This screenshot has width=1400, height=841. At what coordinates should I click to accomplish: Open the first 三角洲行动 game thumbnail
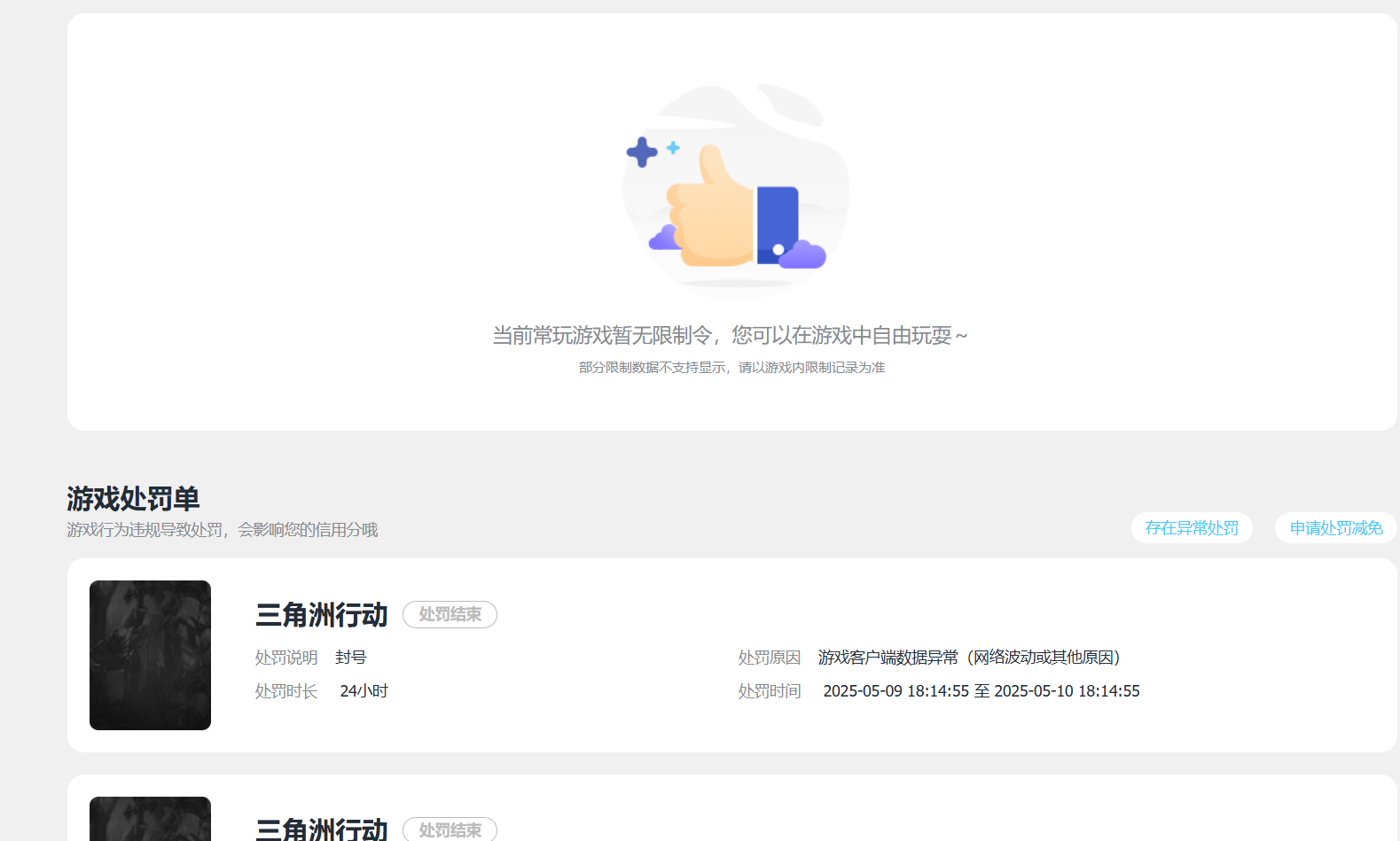150,655
